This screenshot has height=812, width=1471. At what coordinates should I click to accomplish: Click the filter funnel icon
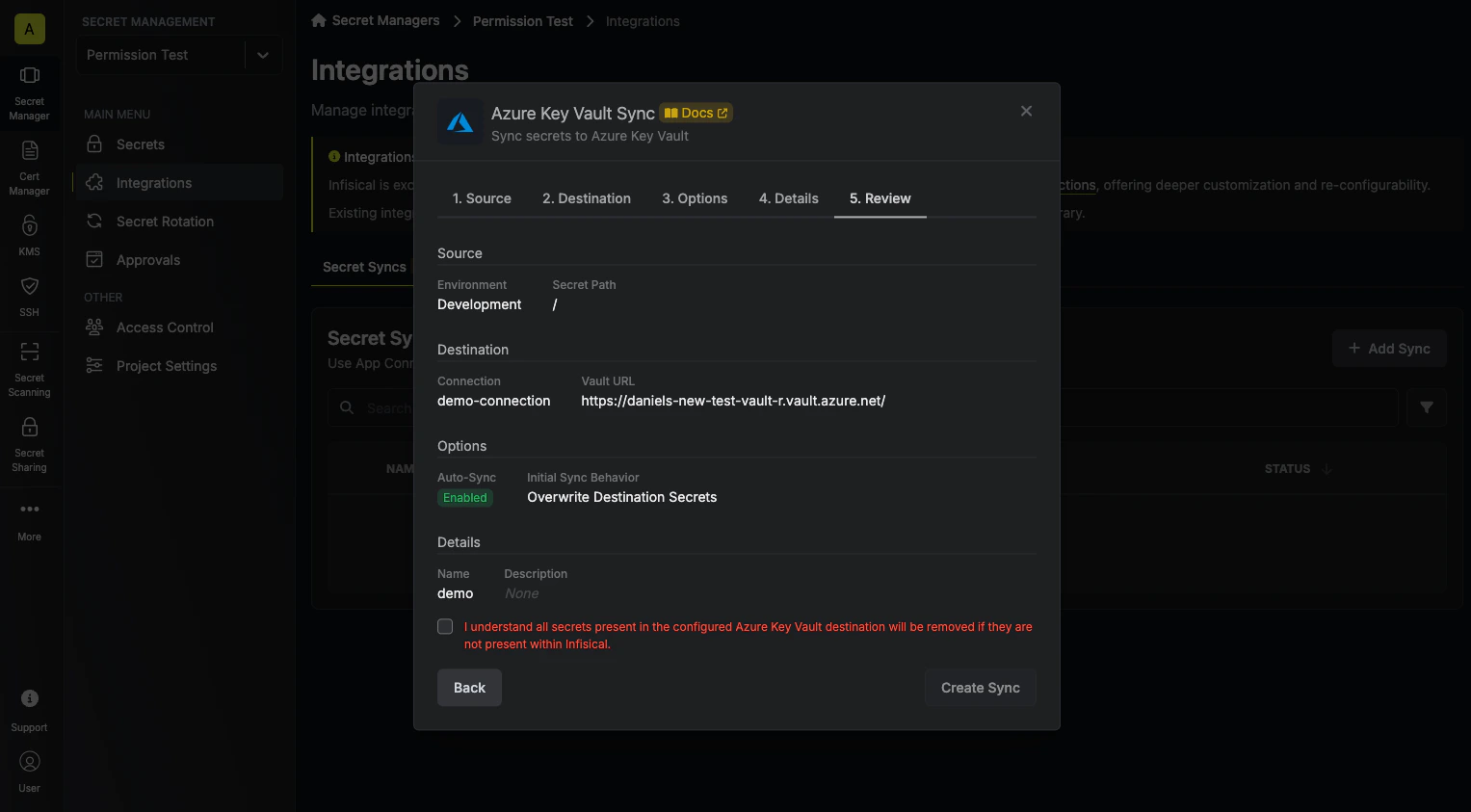[1427, 407]
